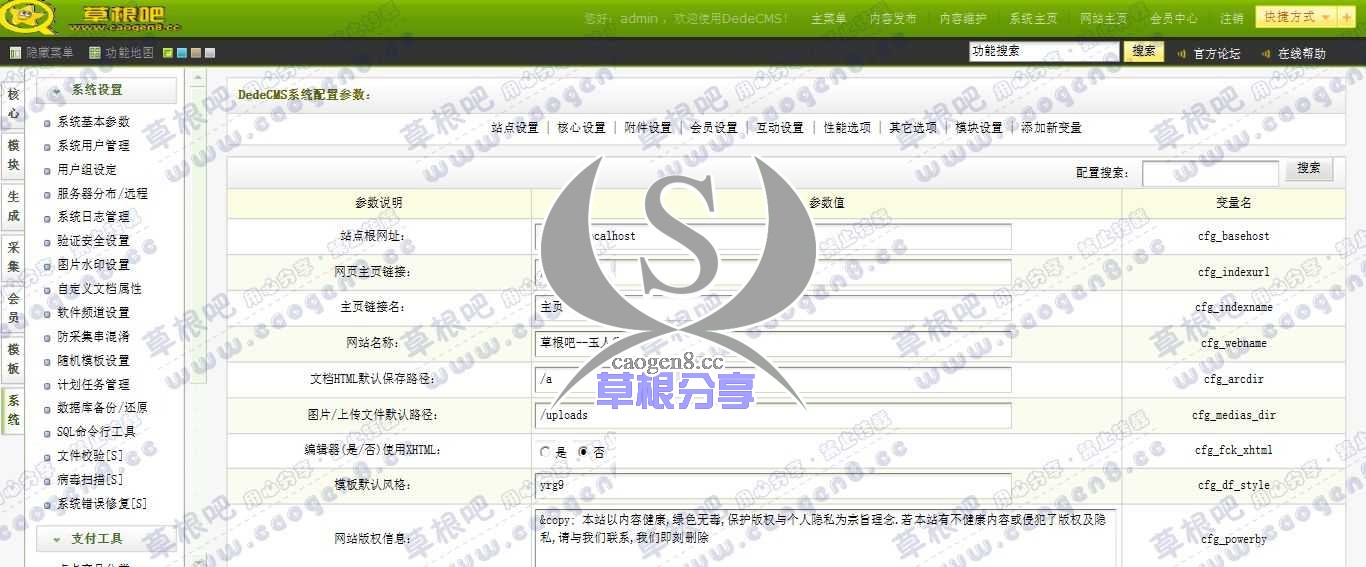The width and height of the screenshot is (1366, 567).
Task: Select the brown skin color swatch
Action: pos(196,53)
